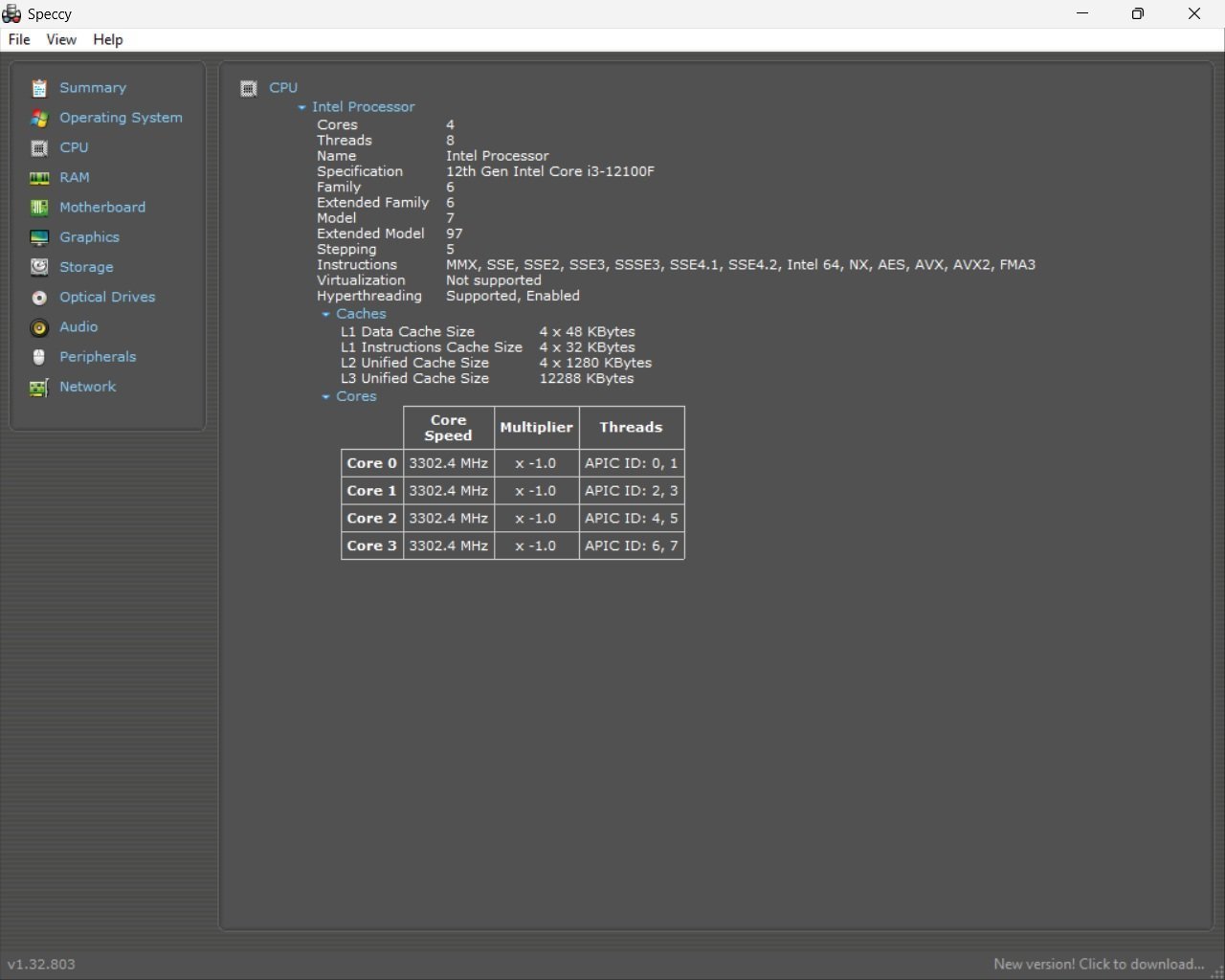
Task: Click the Operating System flag icon
Action: (x=39, y=118)
